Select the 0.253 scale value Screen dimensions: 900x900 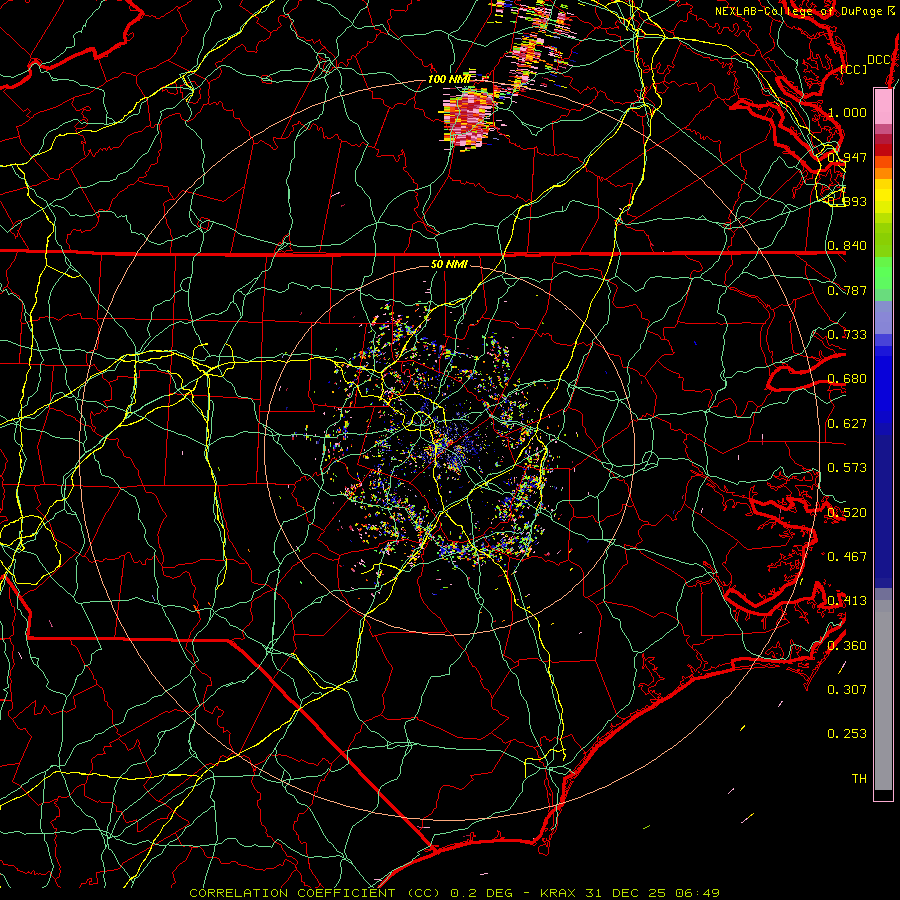coord(847,734)
